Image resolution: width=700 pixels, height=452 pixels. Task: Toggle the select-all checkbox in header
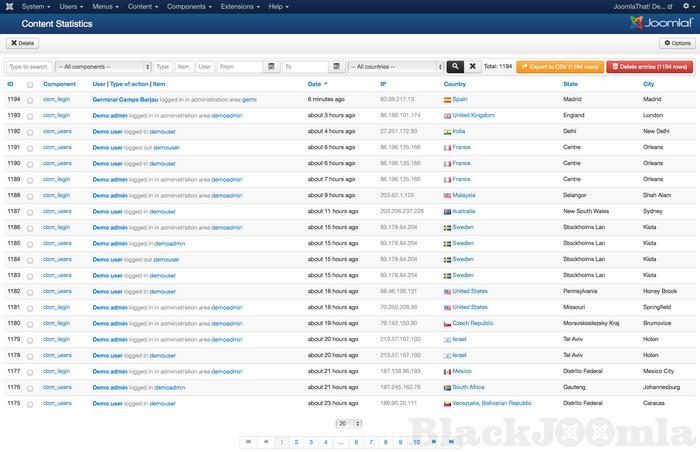[29, 85]
